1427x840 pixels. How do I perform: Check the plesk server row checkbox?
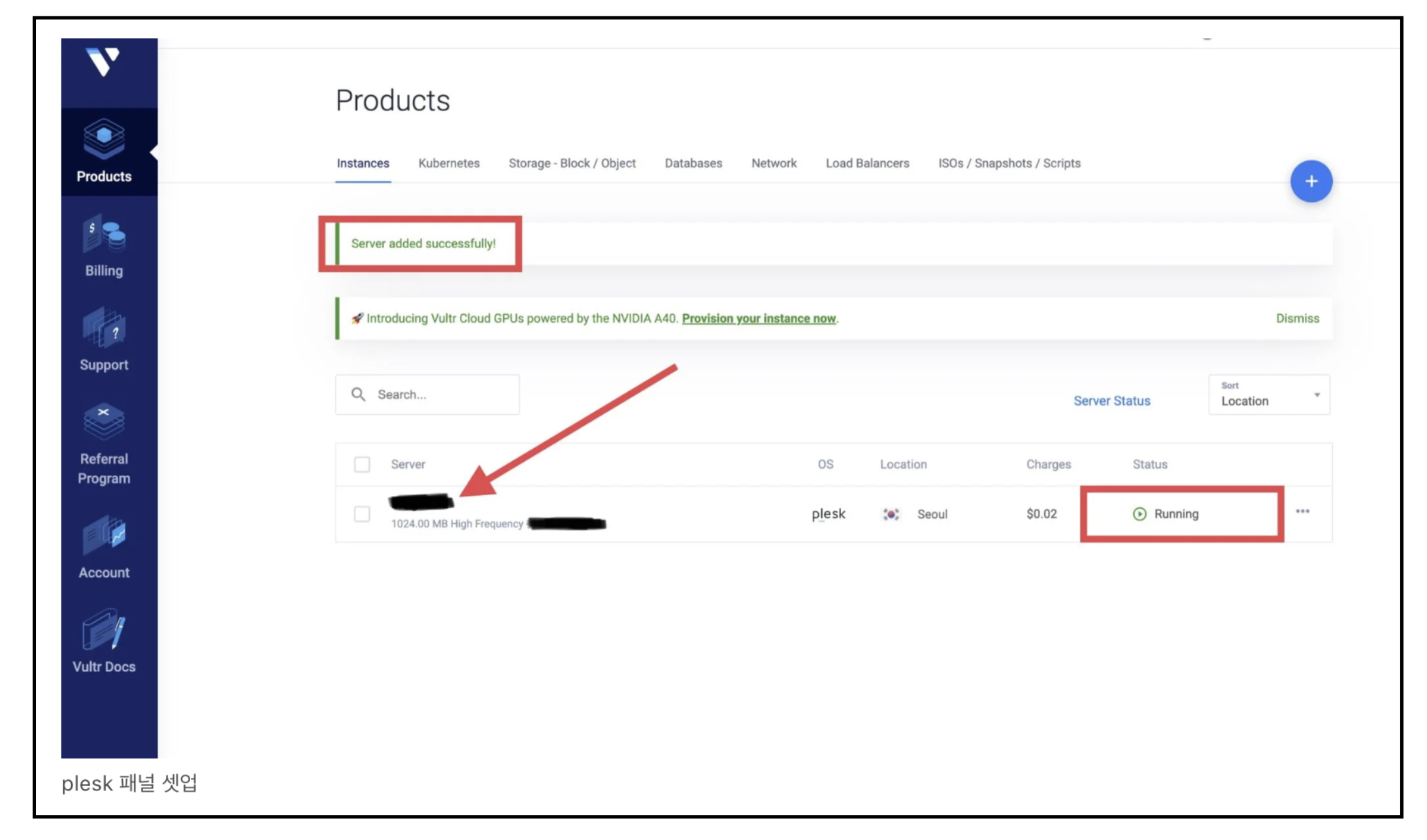click(x=361, y=514)
